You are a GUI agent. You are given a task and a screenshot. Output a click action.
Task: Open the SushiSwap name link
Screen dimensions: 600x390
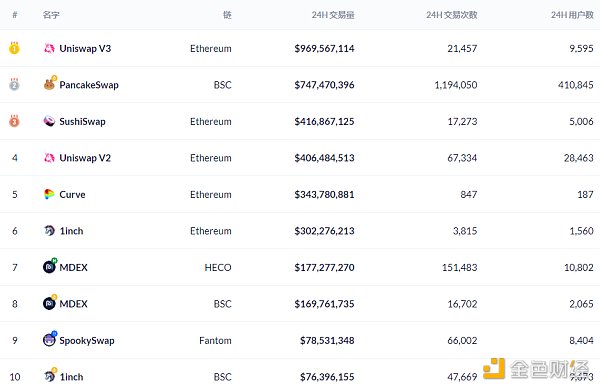(82, 121)
